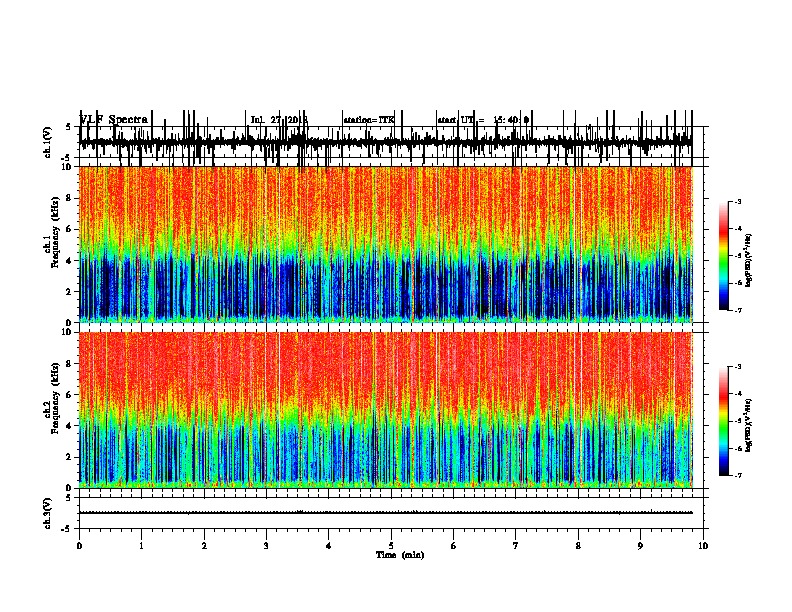Click the ch.1 spectrogram color bar
This screenshot has height=612, width=792.
tap(724, 256)
